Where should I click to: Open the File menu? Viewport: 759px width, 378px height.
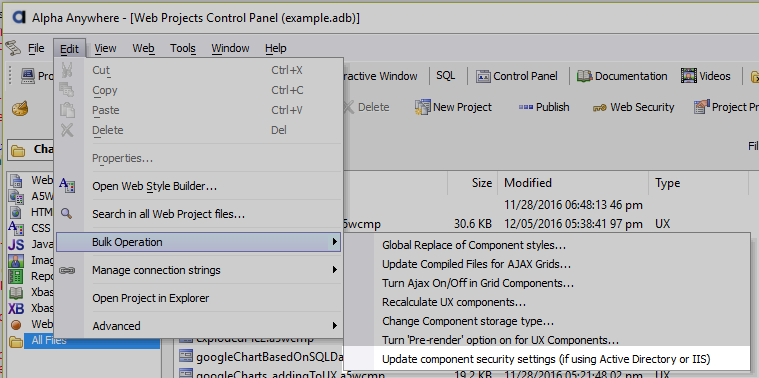click(x=36, y=48)
